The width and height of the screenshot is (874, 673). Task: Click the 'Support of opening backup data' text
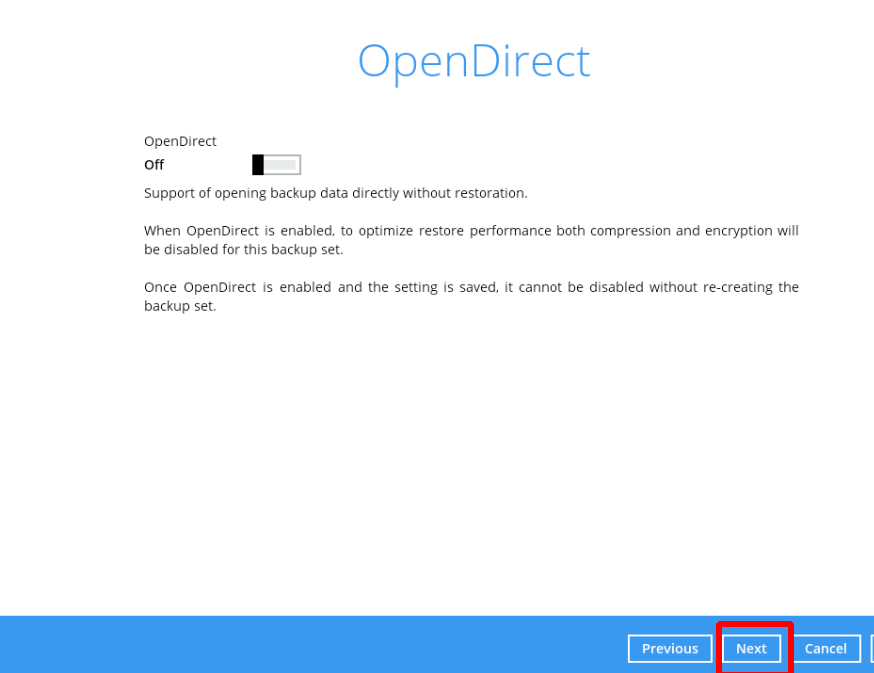pos(336,193)
